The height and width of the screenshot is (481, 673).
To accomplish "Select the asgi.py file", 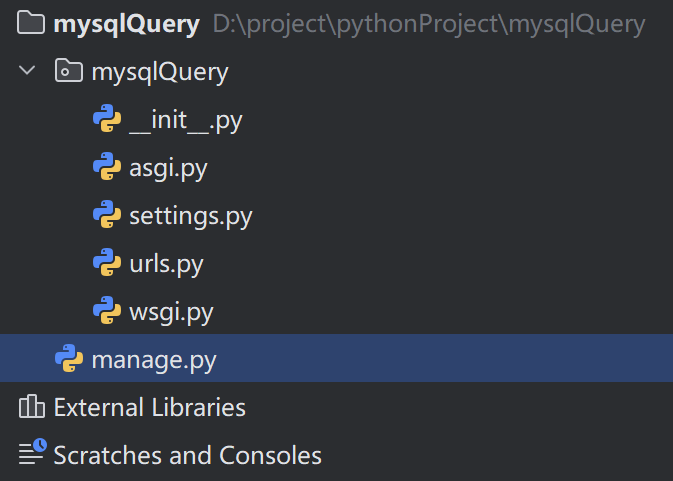I will [168, 168].
